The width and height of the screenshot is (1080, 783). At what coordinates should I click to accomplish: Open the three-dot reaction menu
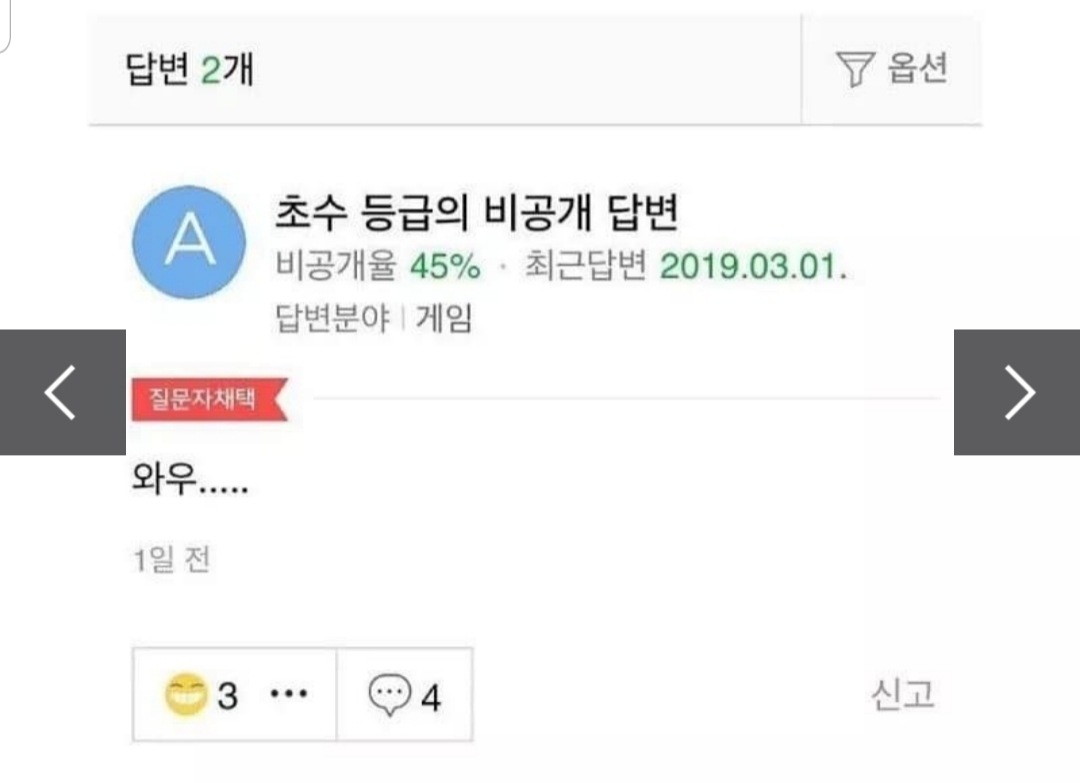pos(289,693)
